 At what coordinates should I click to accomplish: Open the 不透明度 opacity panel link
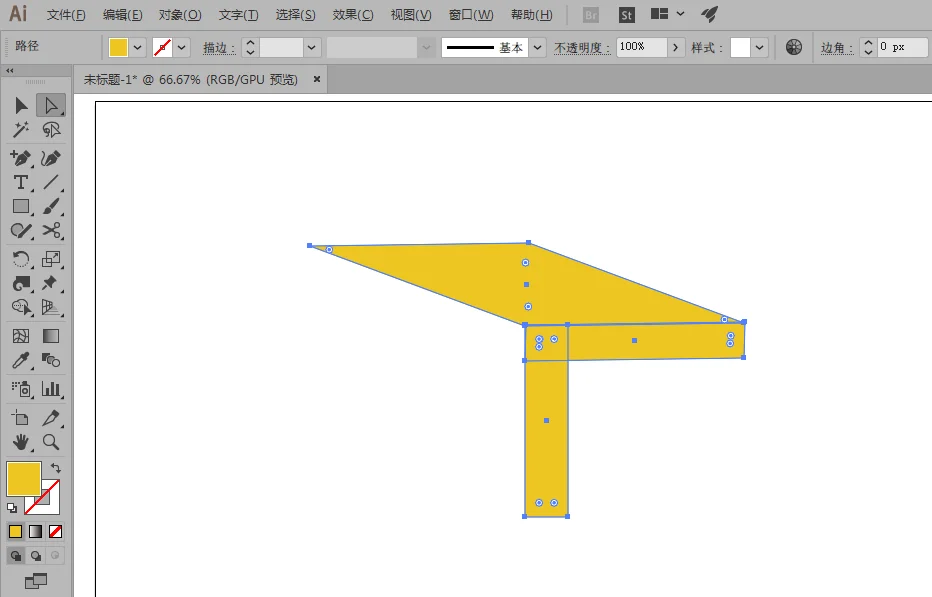(x=582, y=48)
